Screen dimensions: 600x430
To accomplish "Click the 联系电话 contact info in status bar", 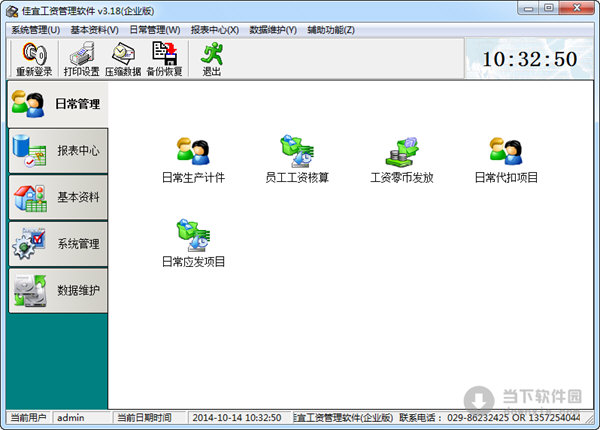I will pos(490,418).
